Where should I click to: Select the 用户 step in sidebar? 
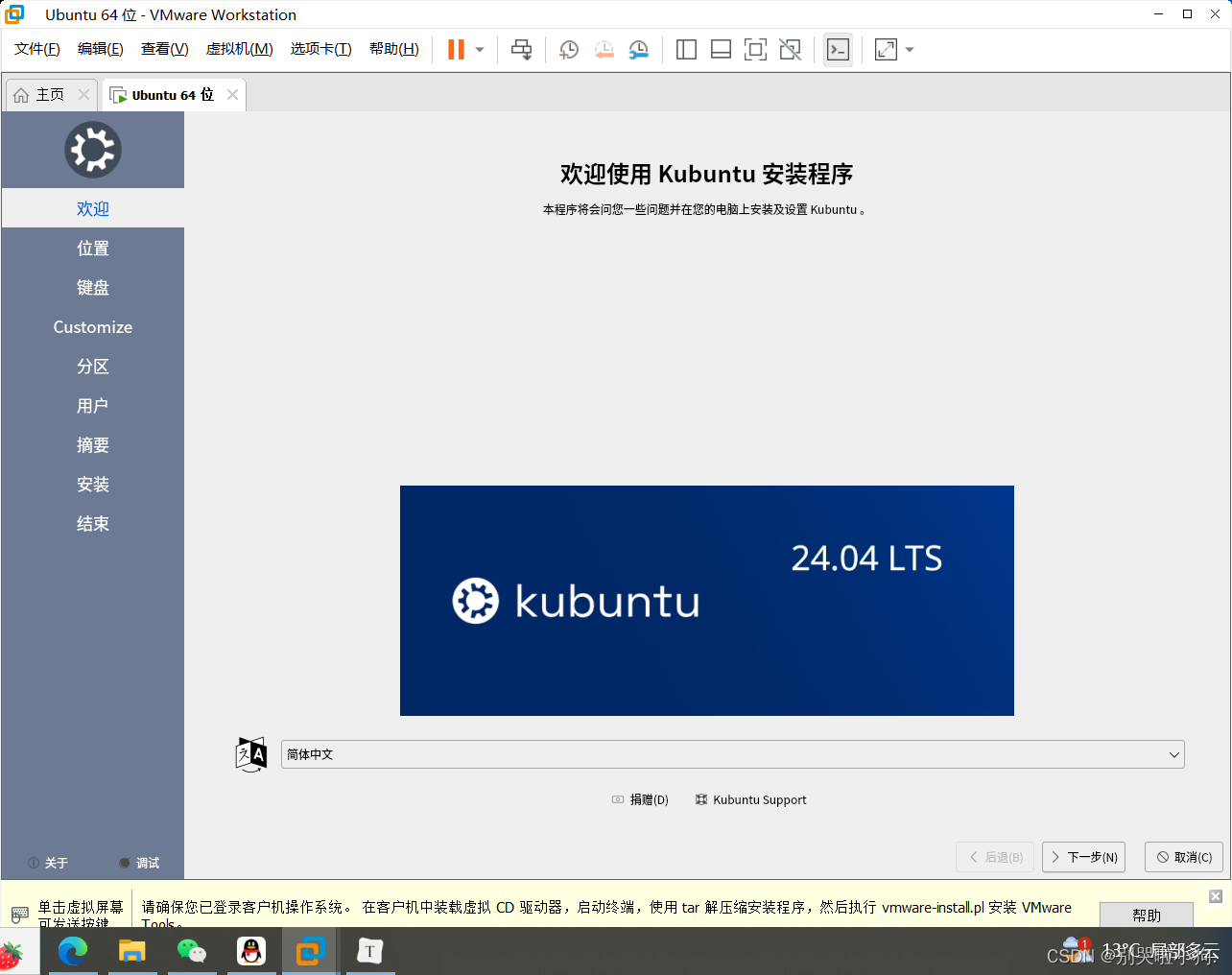coord(93,405)
